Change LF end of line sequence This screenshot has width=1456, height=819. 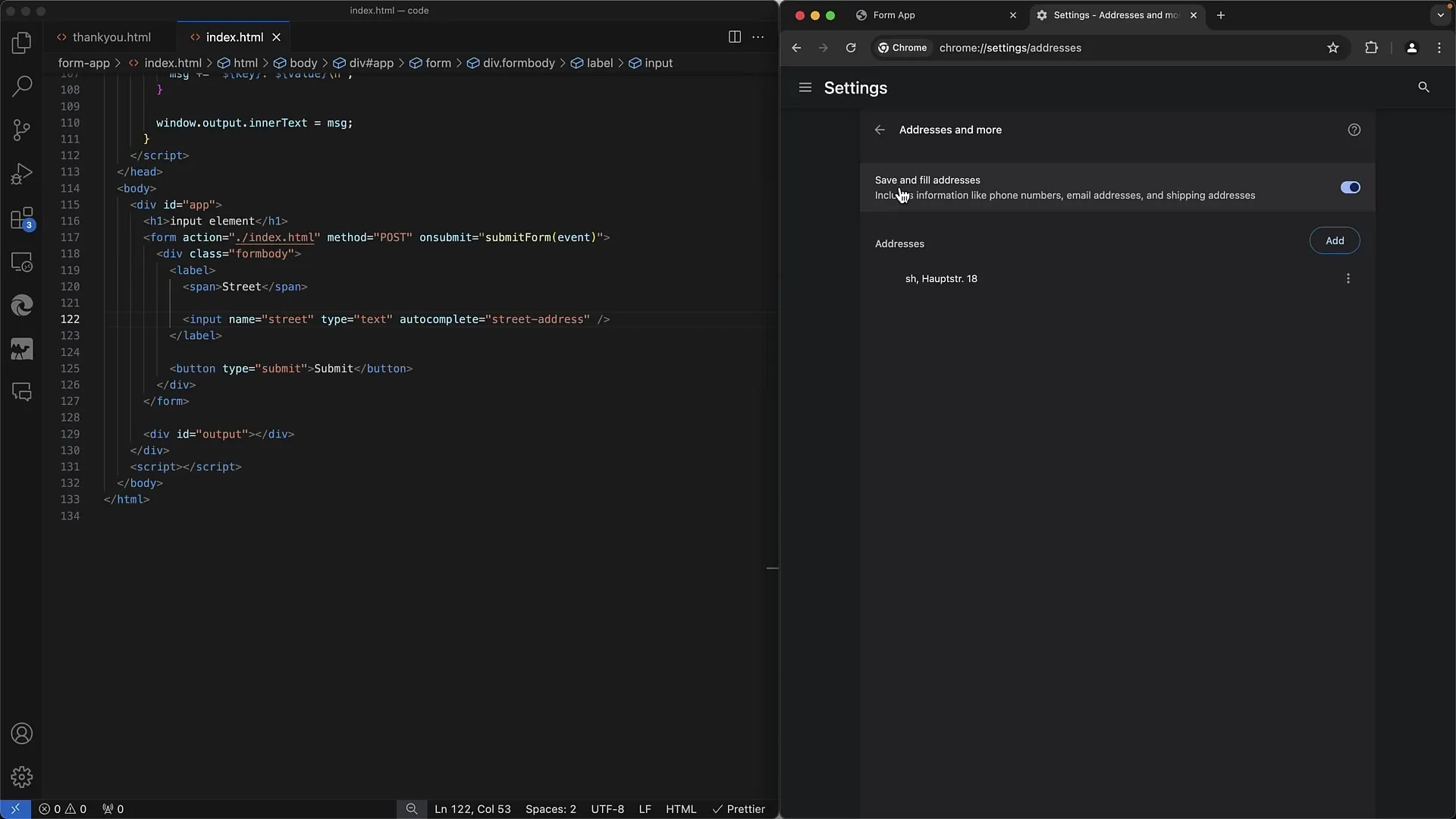(645, 809)
